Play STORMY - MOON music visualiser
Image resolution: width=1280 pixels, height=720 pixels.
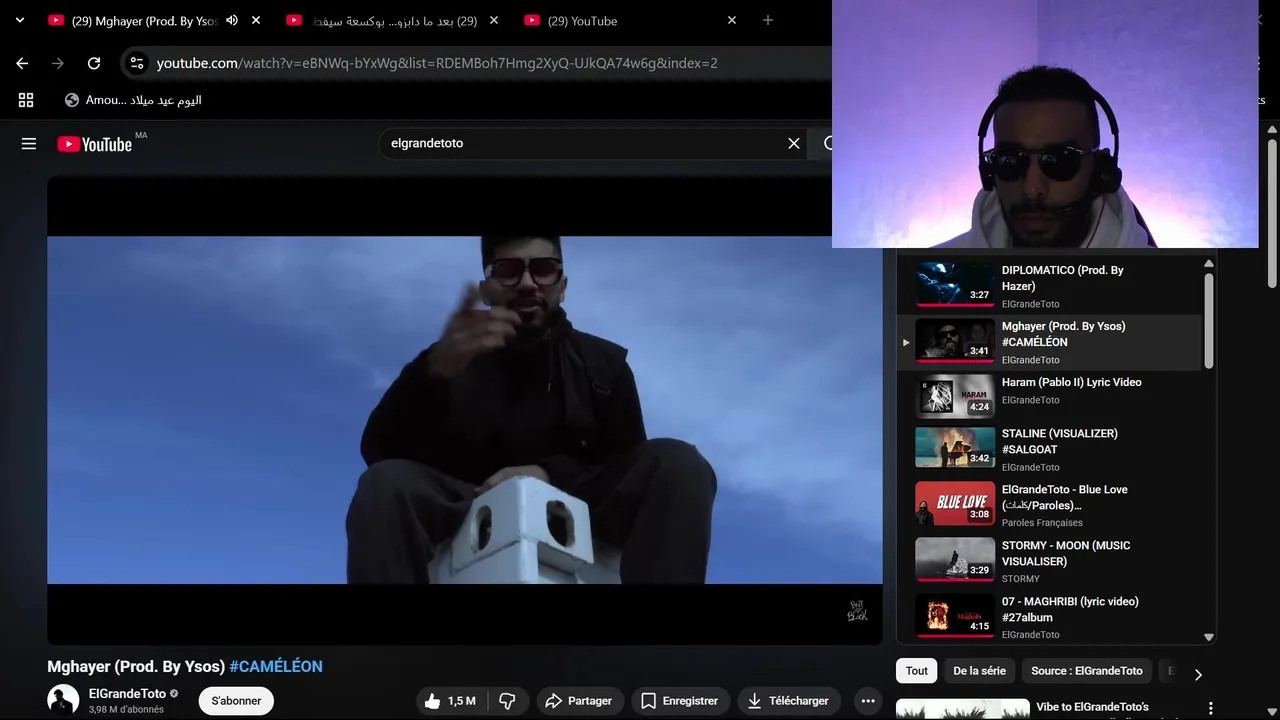point(1049,561)
